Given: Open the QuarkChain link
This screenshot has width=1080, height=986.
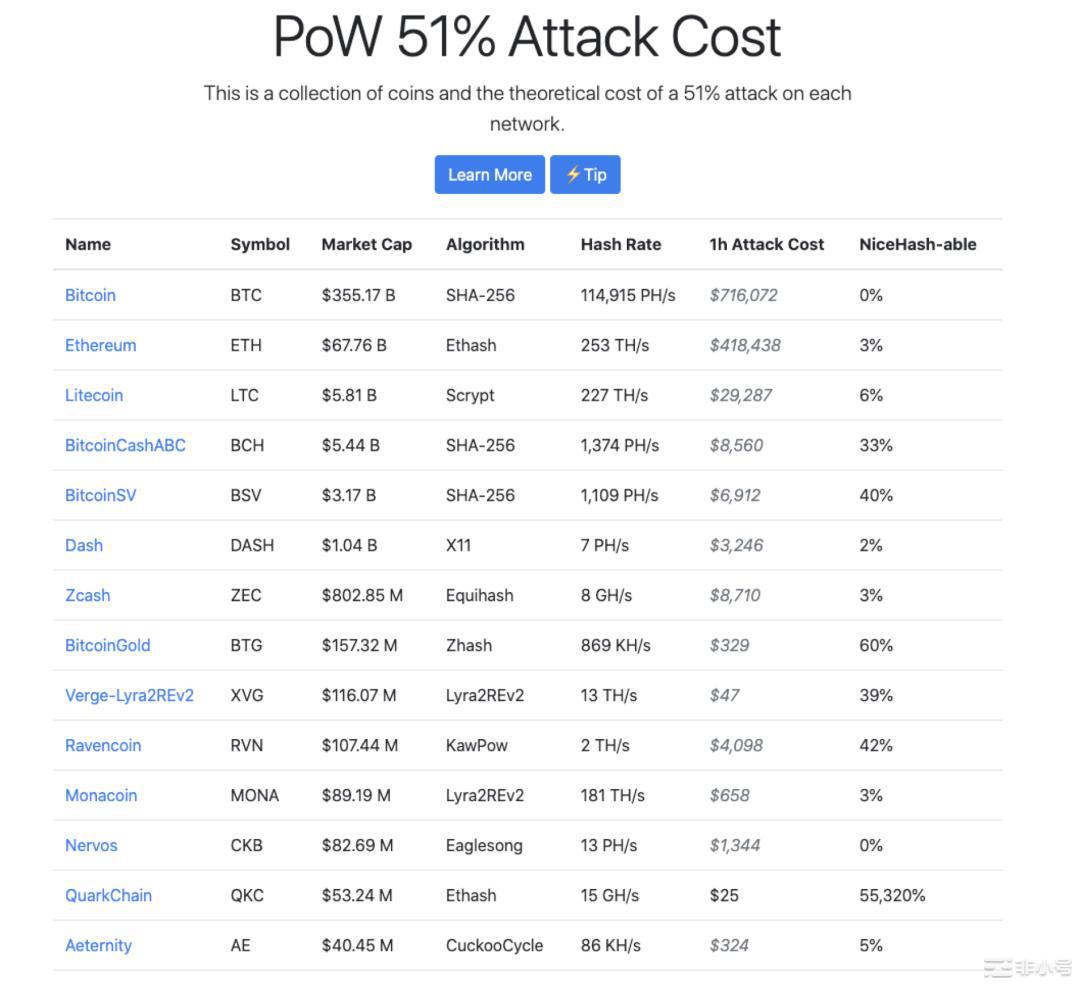Looking at the screenshot, I should tap(108, 895).
